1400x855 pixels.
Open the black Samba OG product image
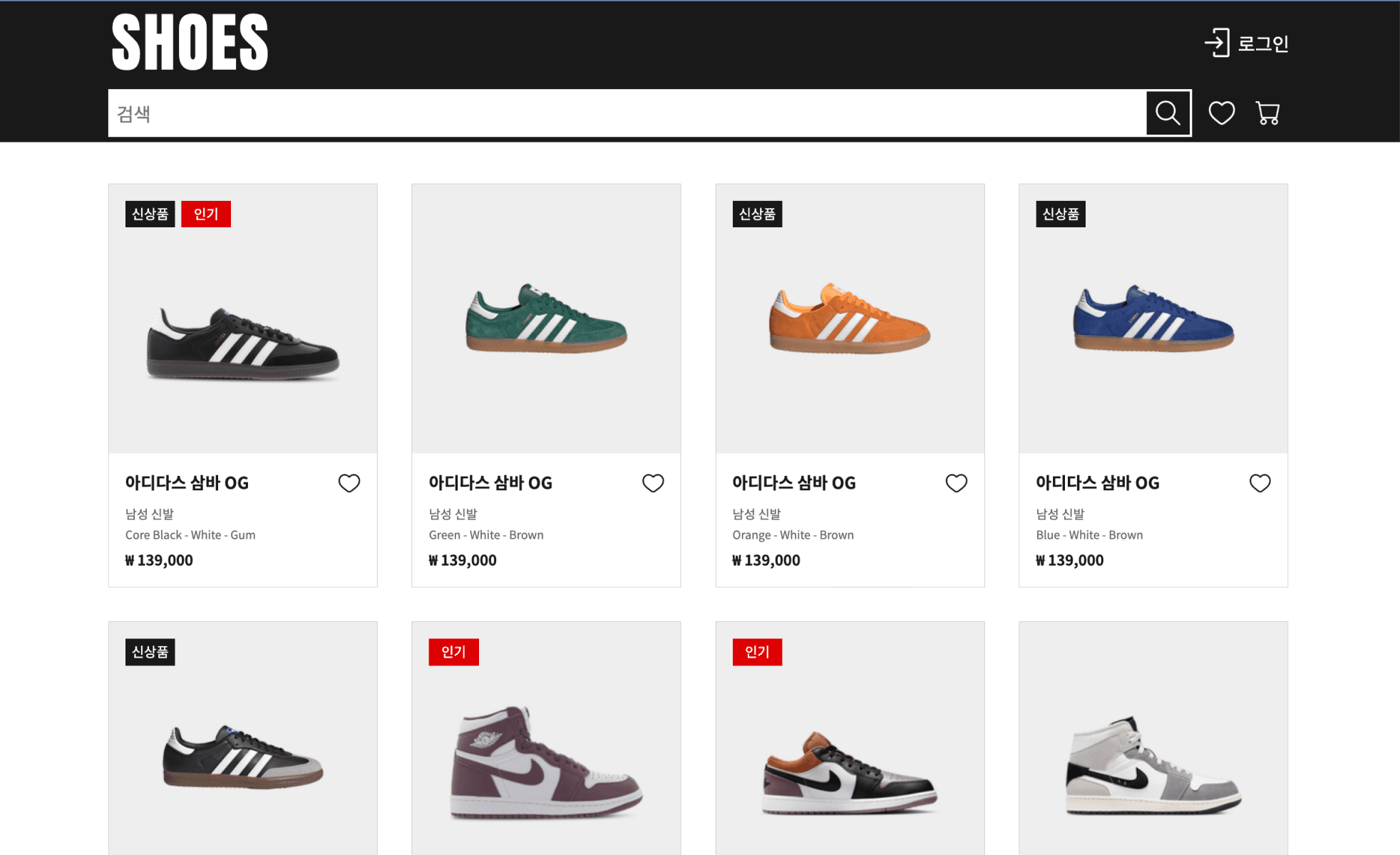pyautogui.click(x=243, y=342)
